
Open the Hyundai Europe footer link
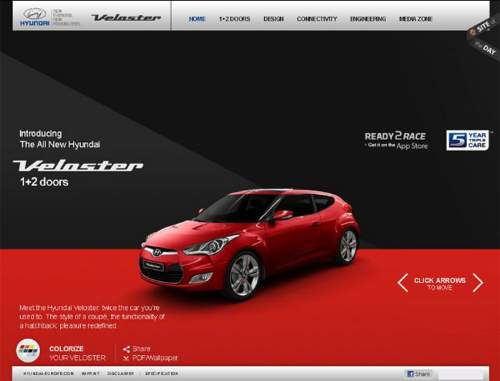48,374
